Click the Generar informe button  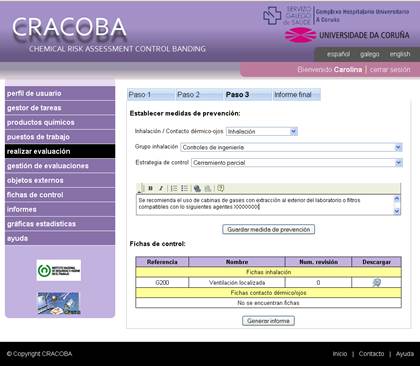click(x=268, y=321)
